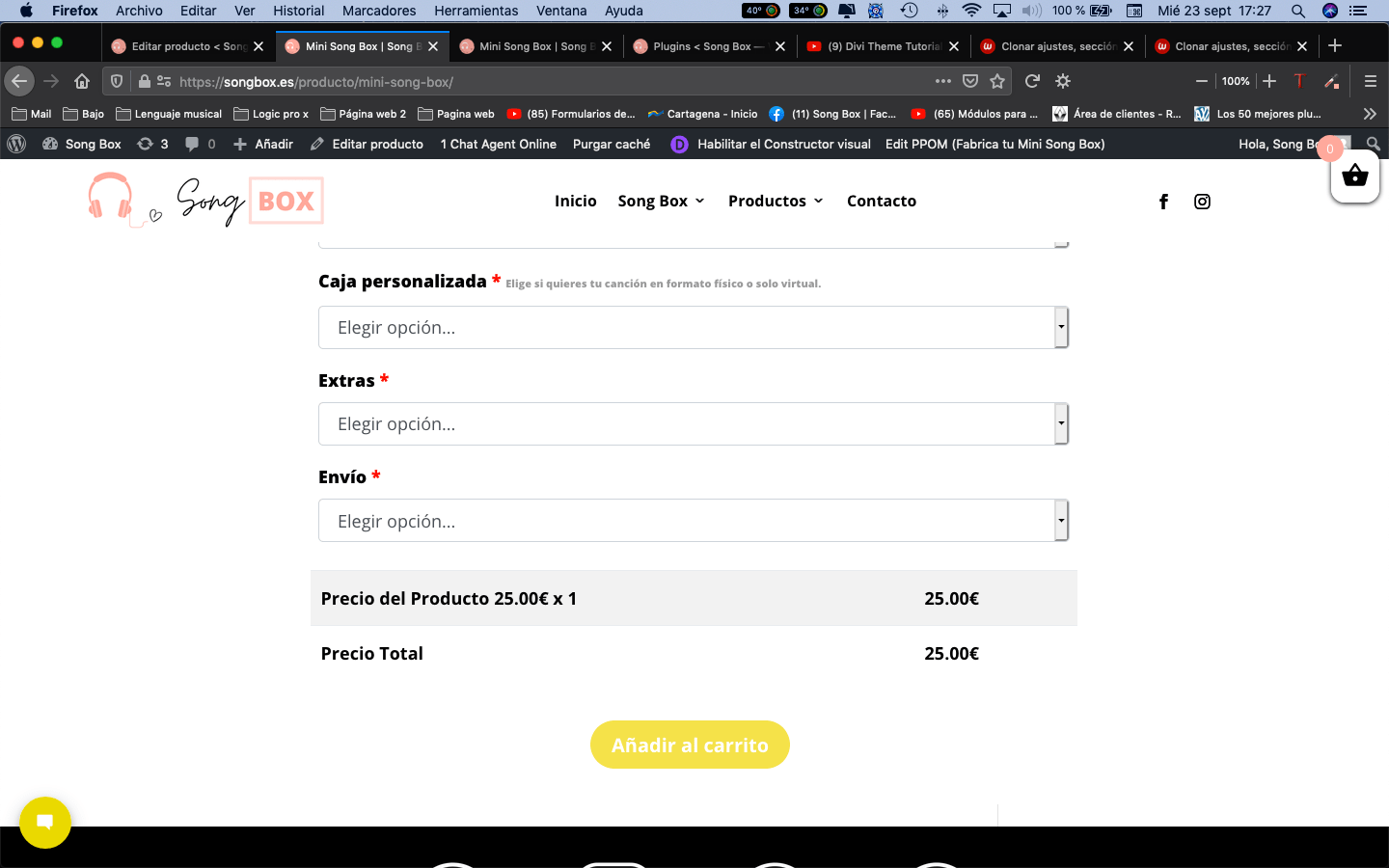1389x868 pixels.
Task: Open the Historial menu in menu bar
Action: point(298,11)
